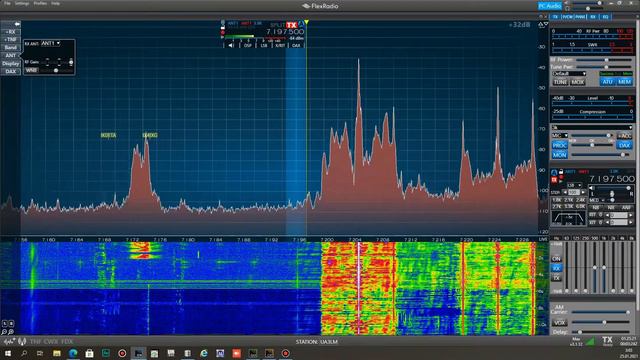Click the RX filter shape graphic

pos(569,218)
